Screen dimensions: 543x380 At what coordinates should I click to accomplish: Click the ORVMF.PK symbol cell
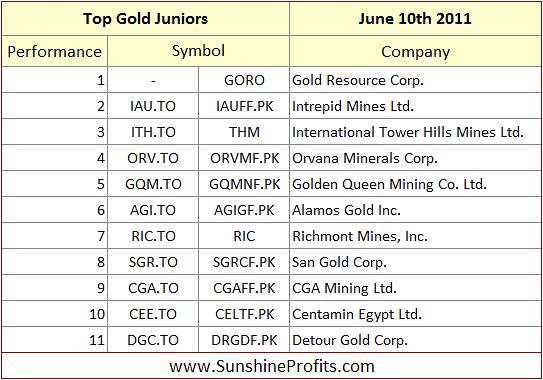244,158
